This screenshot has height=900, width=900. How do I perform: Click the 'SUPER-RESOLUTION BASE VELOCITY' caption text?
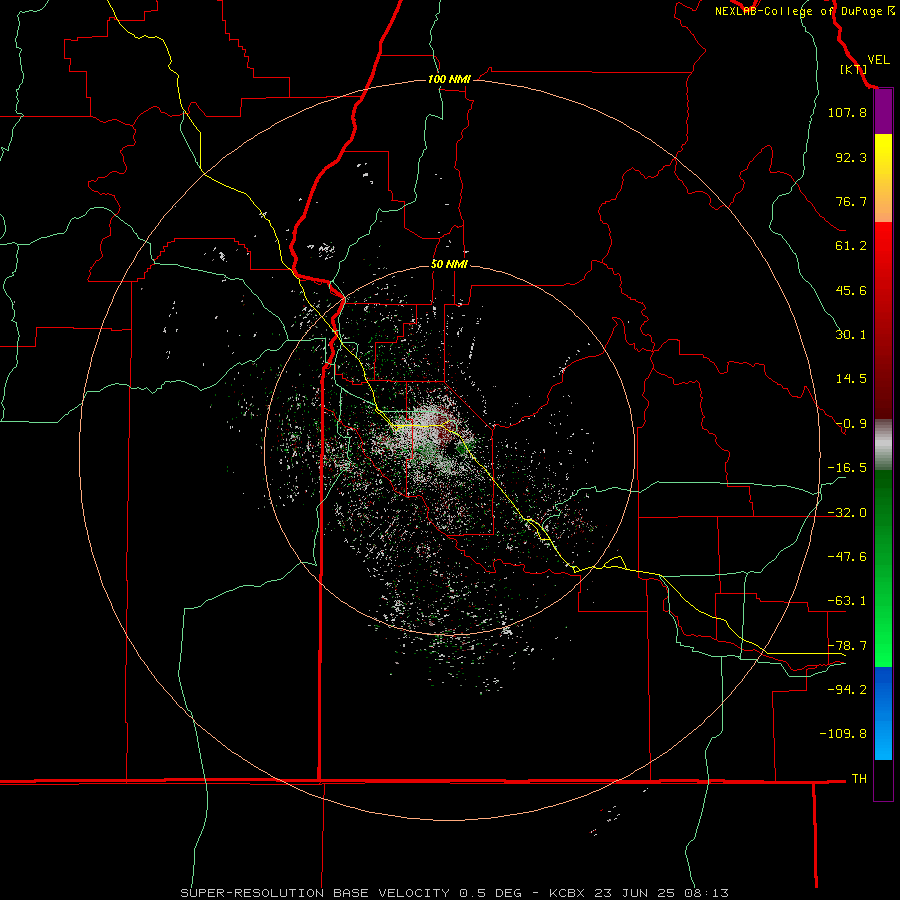pyautogui.click(x=315, y=893)
